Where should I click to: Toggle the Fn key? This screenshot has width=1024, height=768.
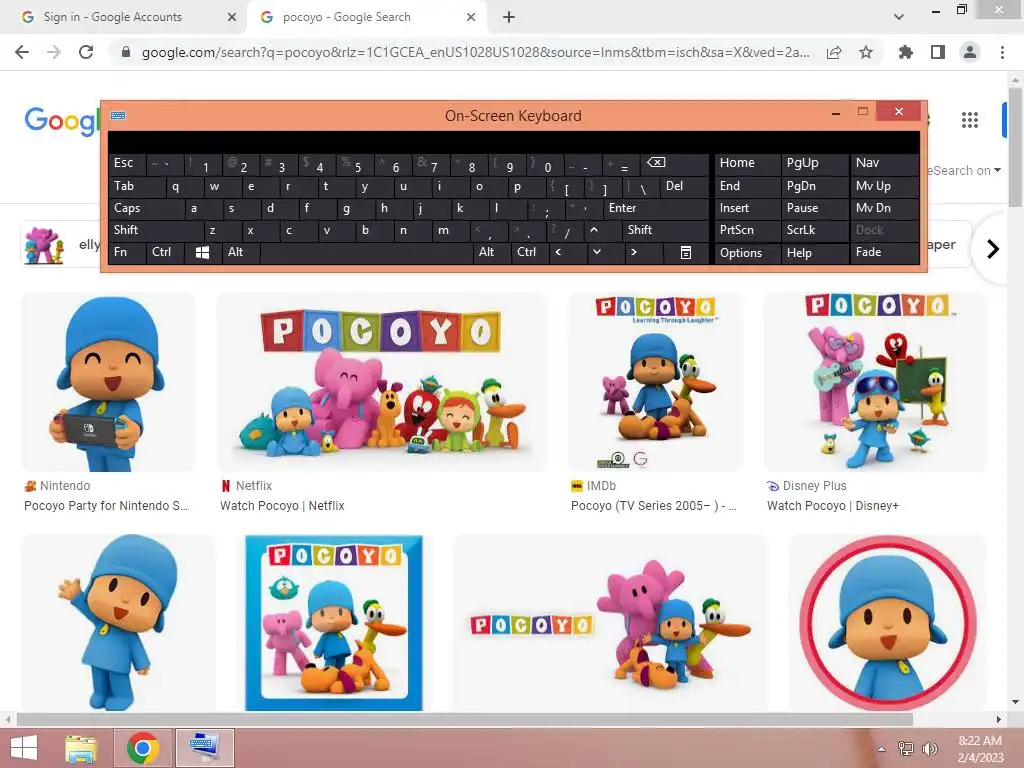[x=127, y=252]
